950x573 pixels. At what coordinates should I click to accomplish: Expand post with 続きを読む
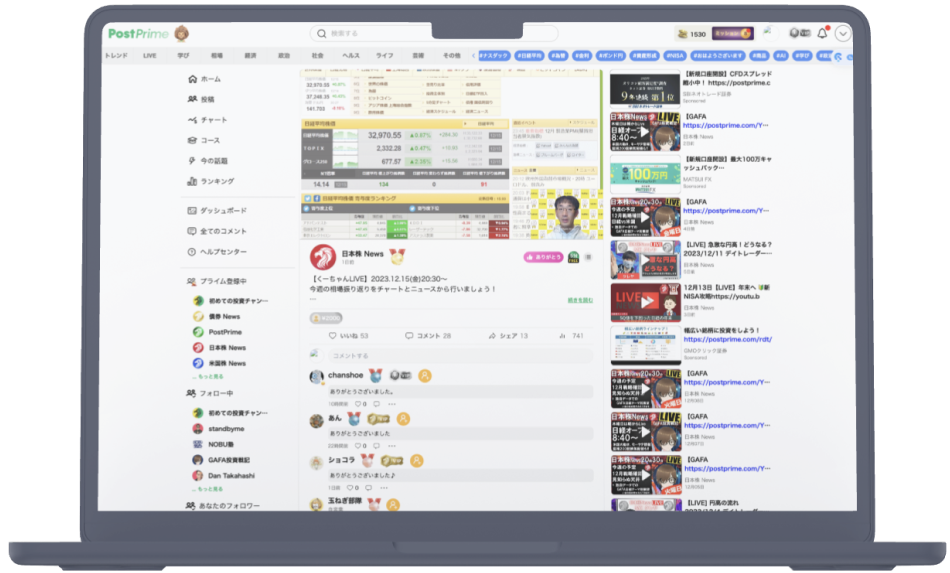tap(580, 300)
